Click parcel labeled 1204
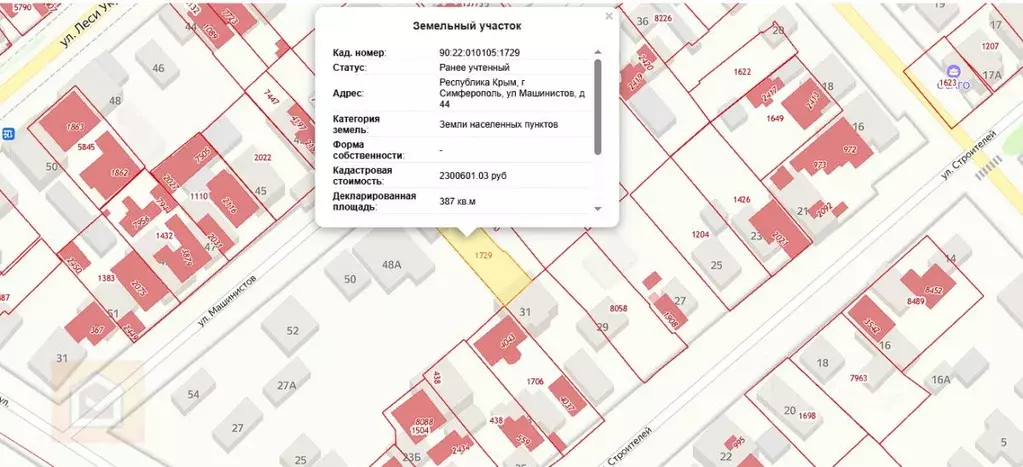This screenshot has height=467, width=1023. (700, 234)
